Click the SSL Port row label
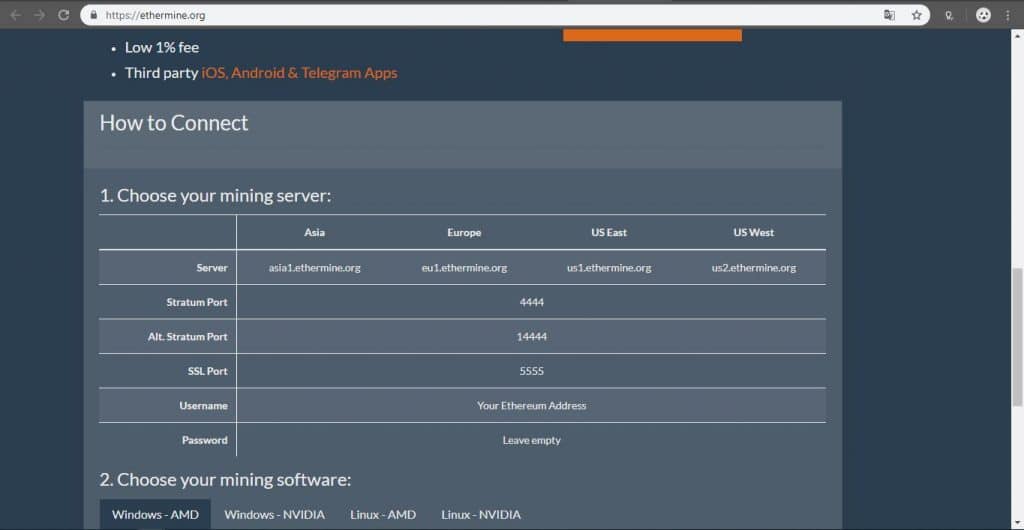1024x530 pixels. pyautogui.click(x=207, y=371)
